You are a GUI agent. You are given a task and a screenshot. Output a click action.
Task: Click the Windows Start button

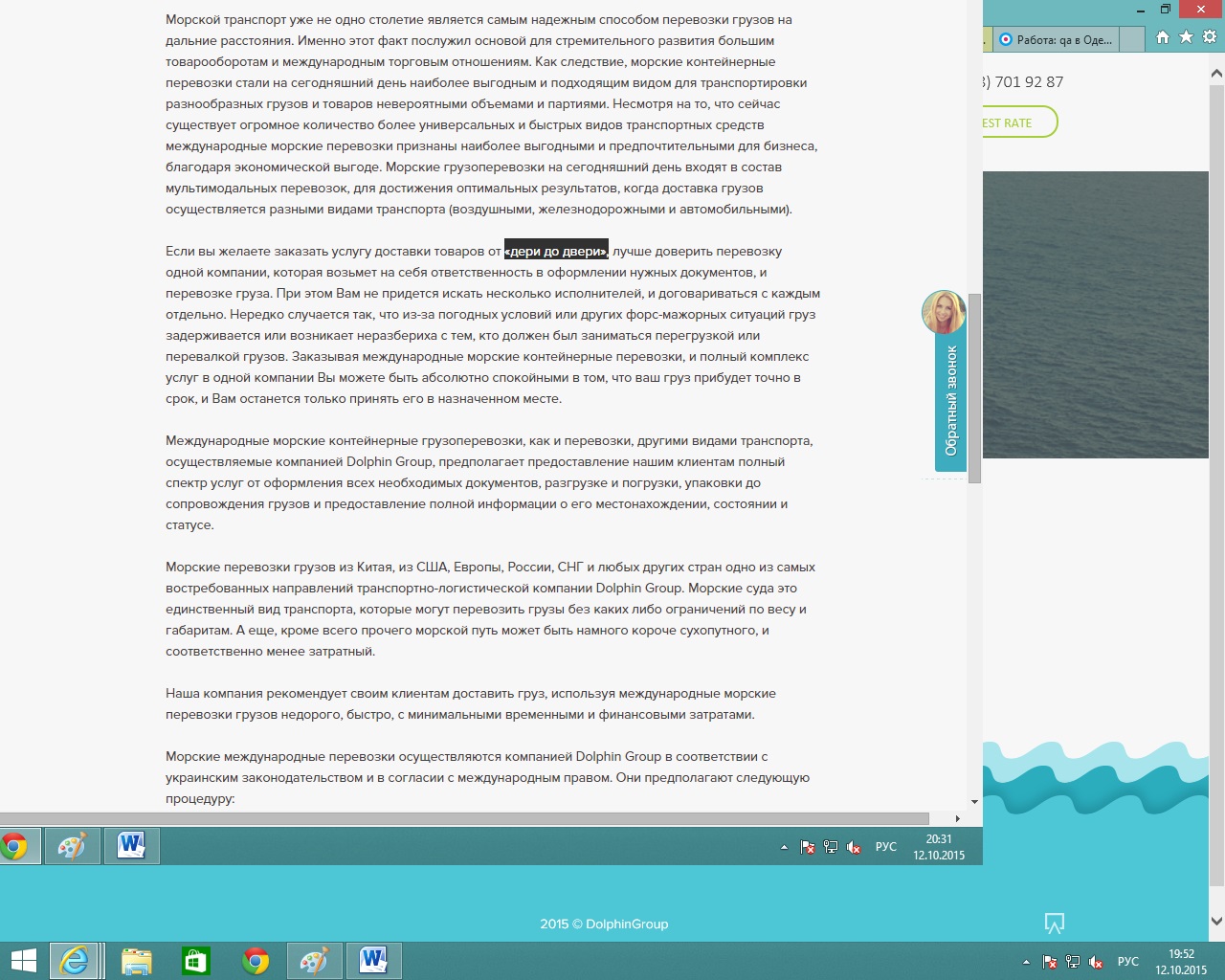[x=23, y=960]
